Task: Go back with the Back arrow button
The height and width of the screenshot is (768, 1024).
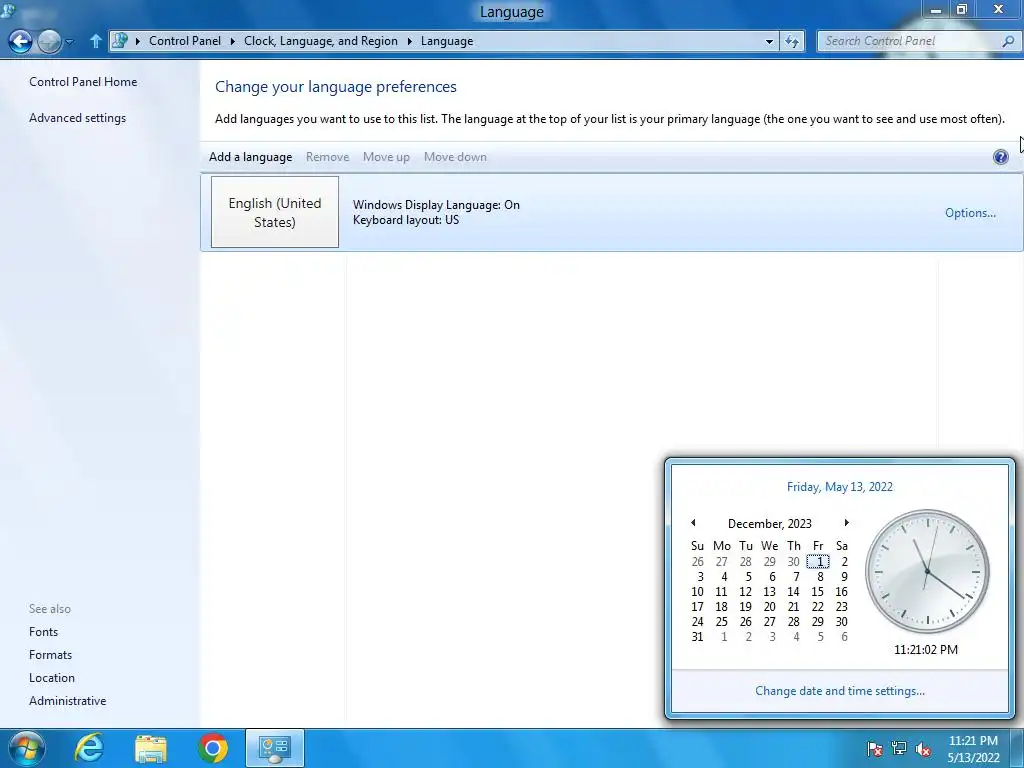Action: [x=20, y=41]
